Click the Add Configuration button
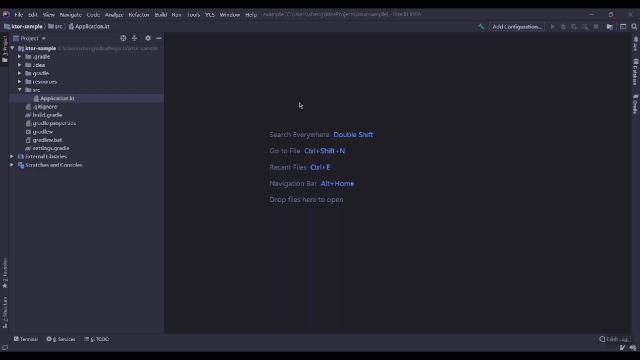This screenshot has width=640, height=360. click(x=517, y=27)
